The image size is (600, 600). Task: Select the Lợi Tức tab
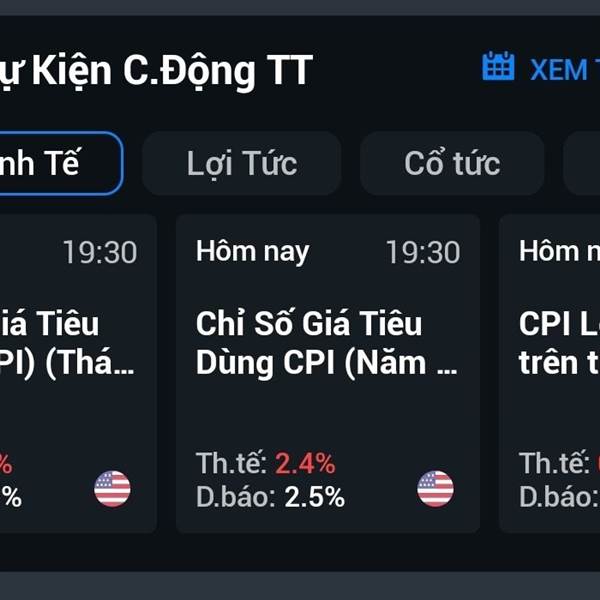pyautogui.click(x=241, y=163)
